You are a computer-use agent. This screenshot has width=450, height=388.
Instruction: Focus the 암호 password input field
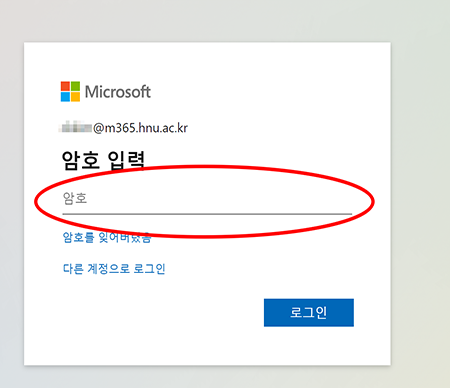[207, 199]
